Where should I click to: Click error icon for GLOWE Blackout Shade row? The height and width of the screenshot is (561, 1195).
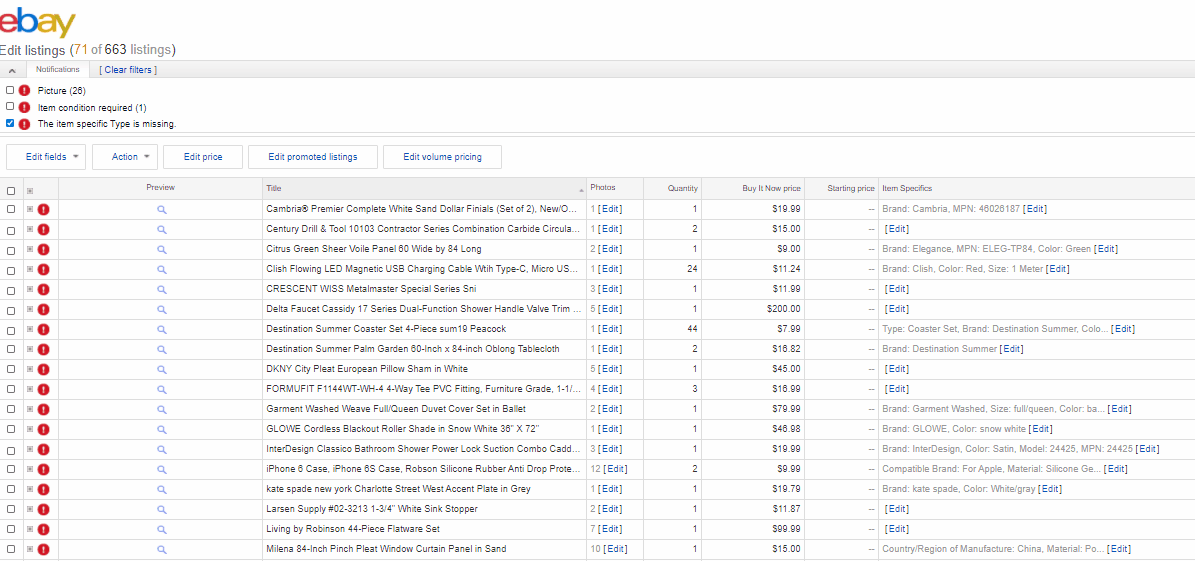click(x=44, y=429)
